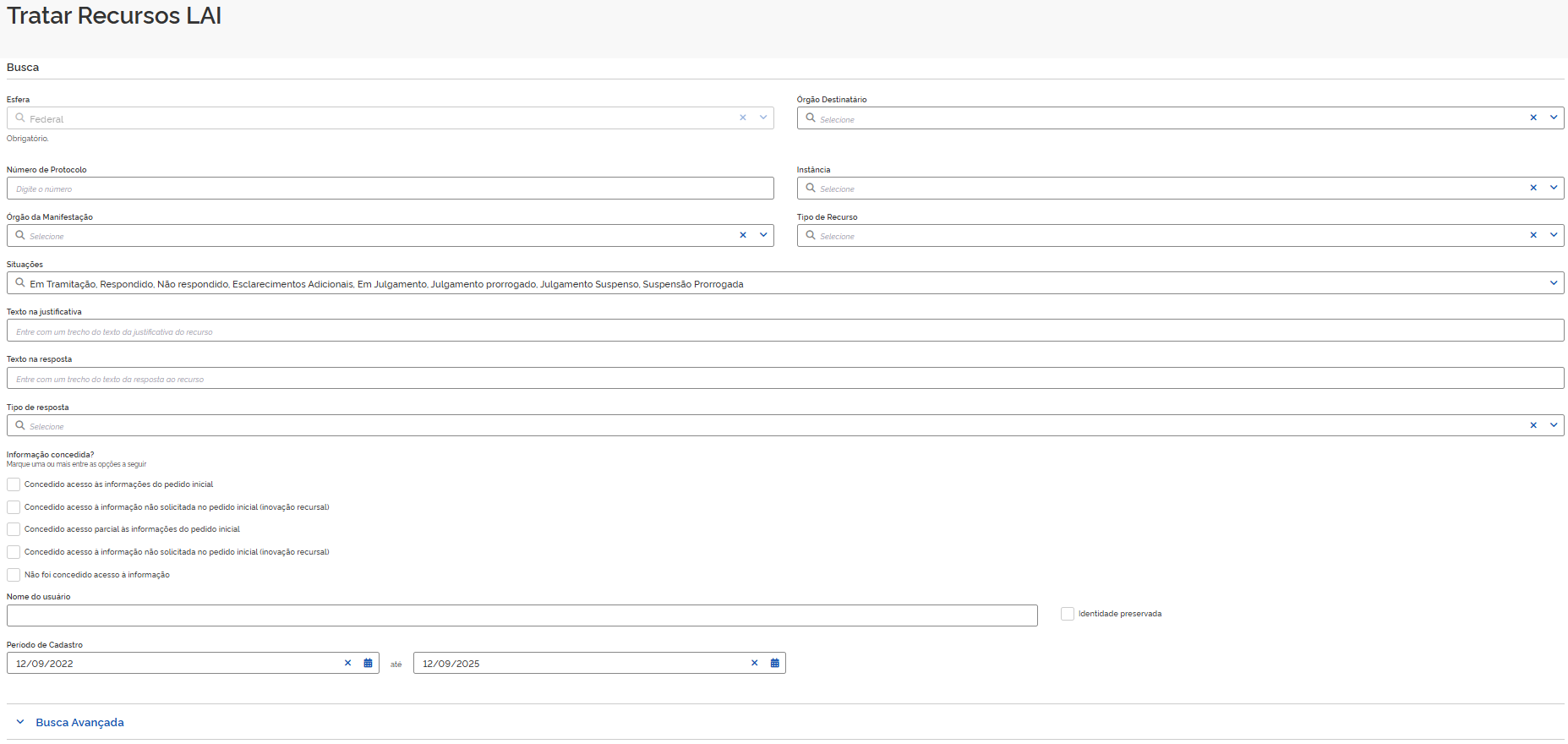This screenshot has height=744, width=1568.
Task: Clear the Órgão da Manifestação field
Action: (743, 236)
